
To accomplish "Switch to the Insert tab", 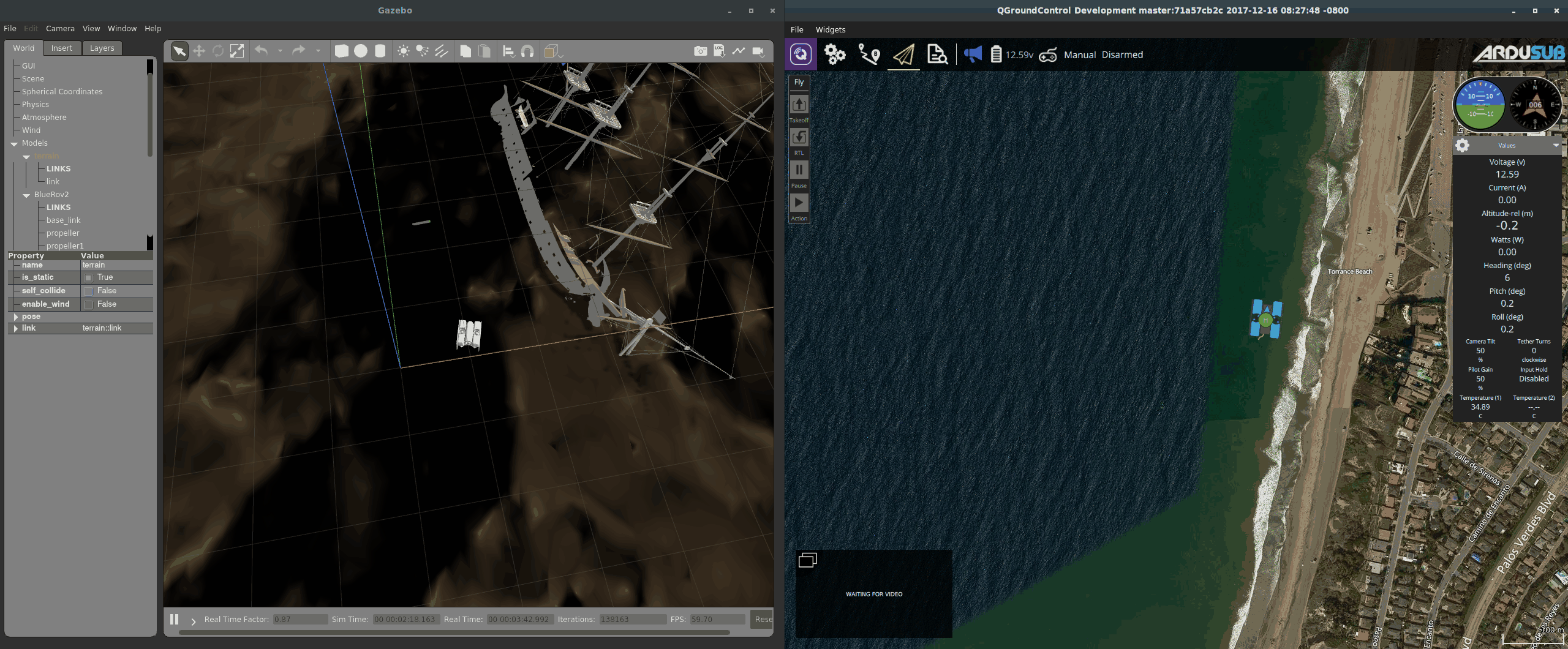I will pos(61,48).
